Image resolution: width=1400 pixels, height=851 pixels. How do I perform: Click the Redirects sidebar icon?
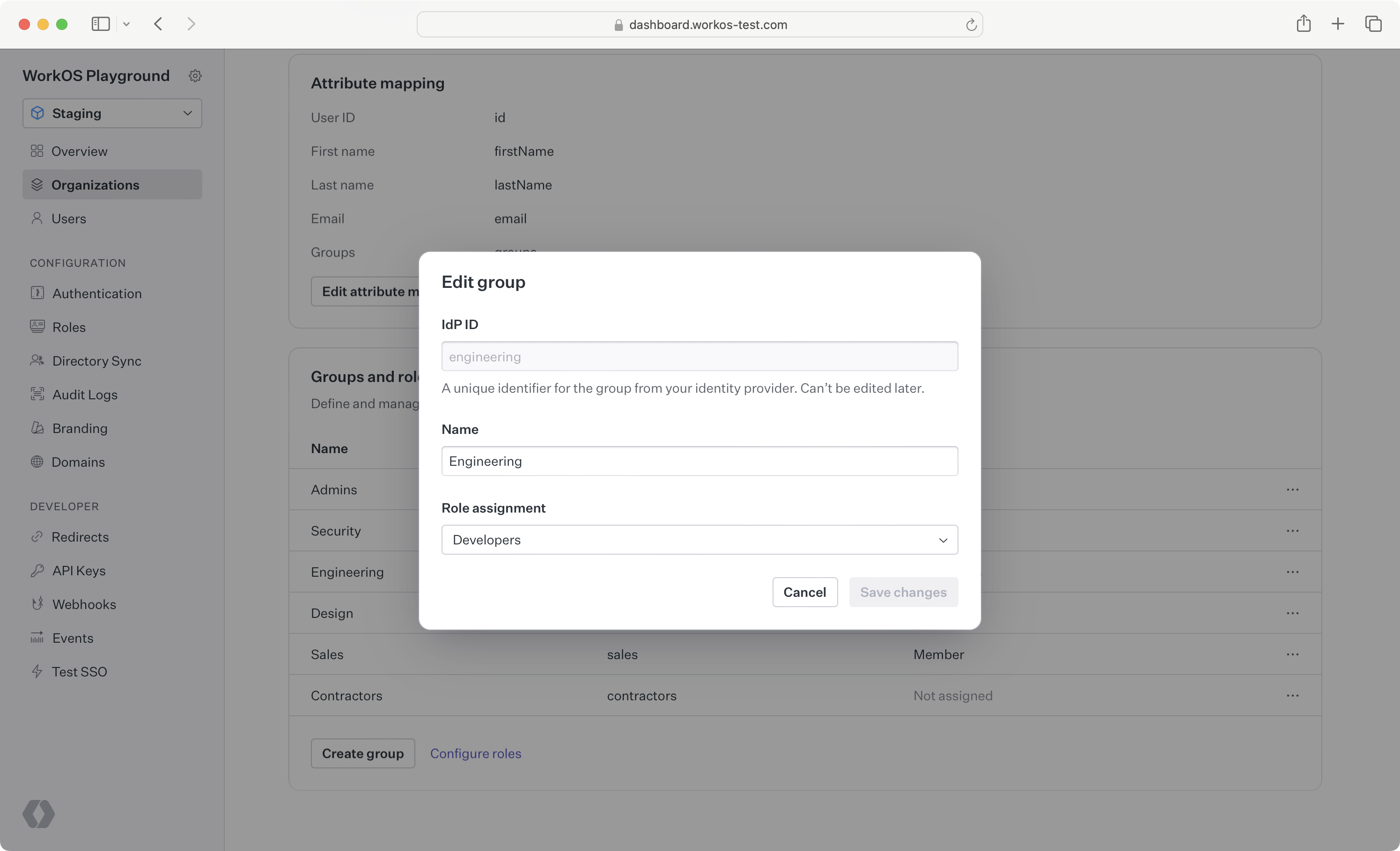(36, 537)
